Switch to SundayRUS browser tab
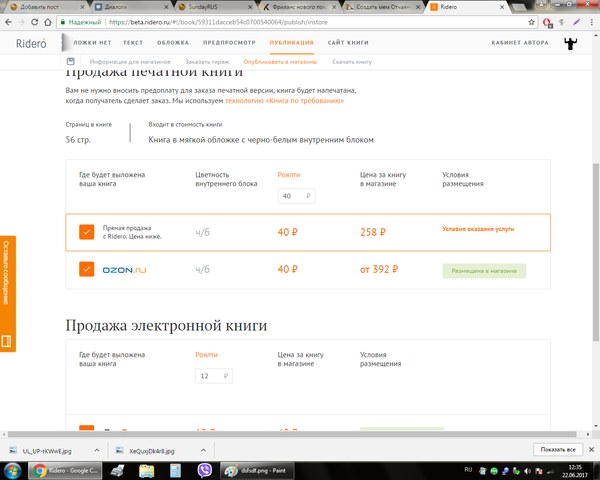 click(214, 7)
